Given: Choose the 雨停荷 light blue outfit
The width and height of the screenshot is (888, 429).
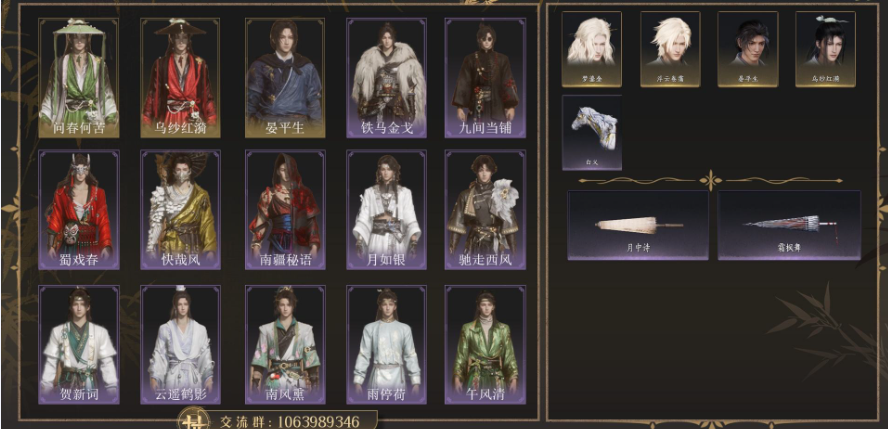Looking at the screenshot, I should [x=386, y=345].
